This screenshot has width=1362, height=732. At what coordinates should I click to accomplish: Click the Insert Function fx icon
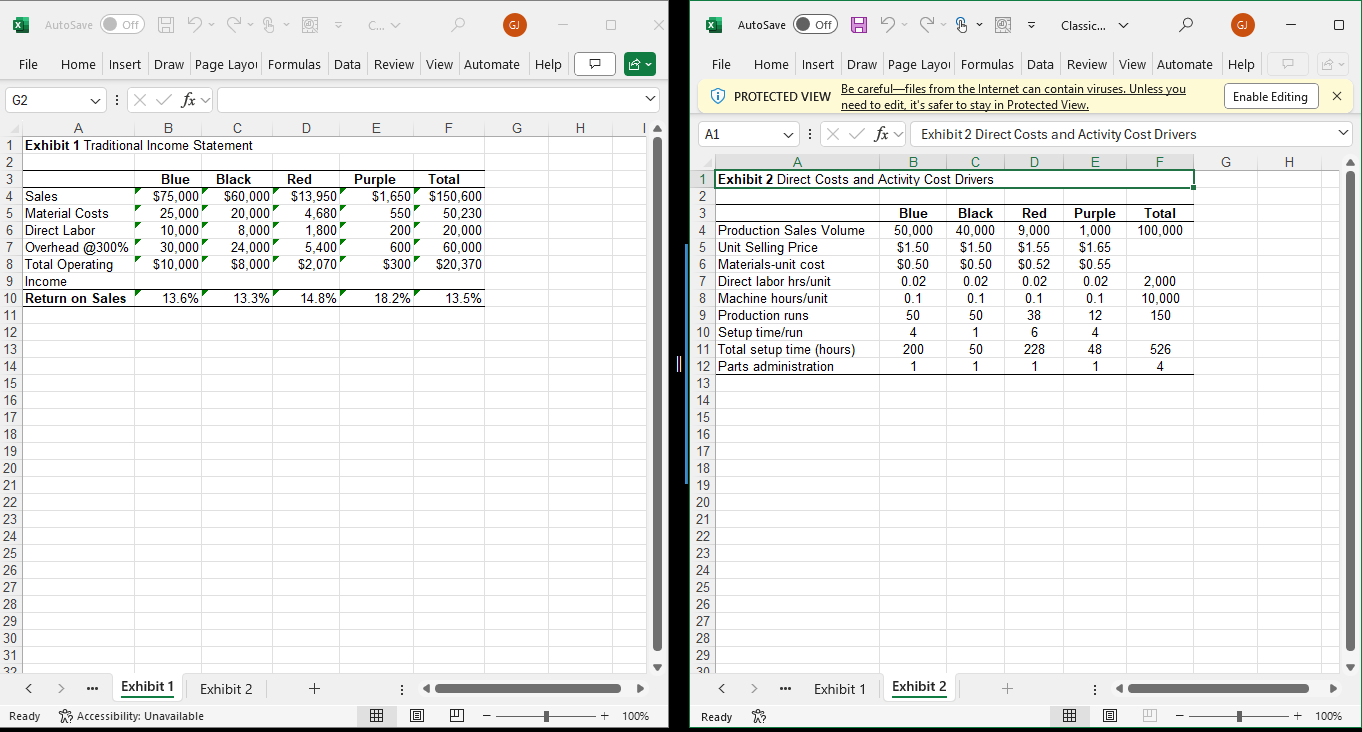pos(189,100)
